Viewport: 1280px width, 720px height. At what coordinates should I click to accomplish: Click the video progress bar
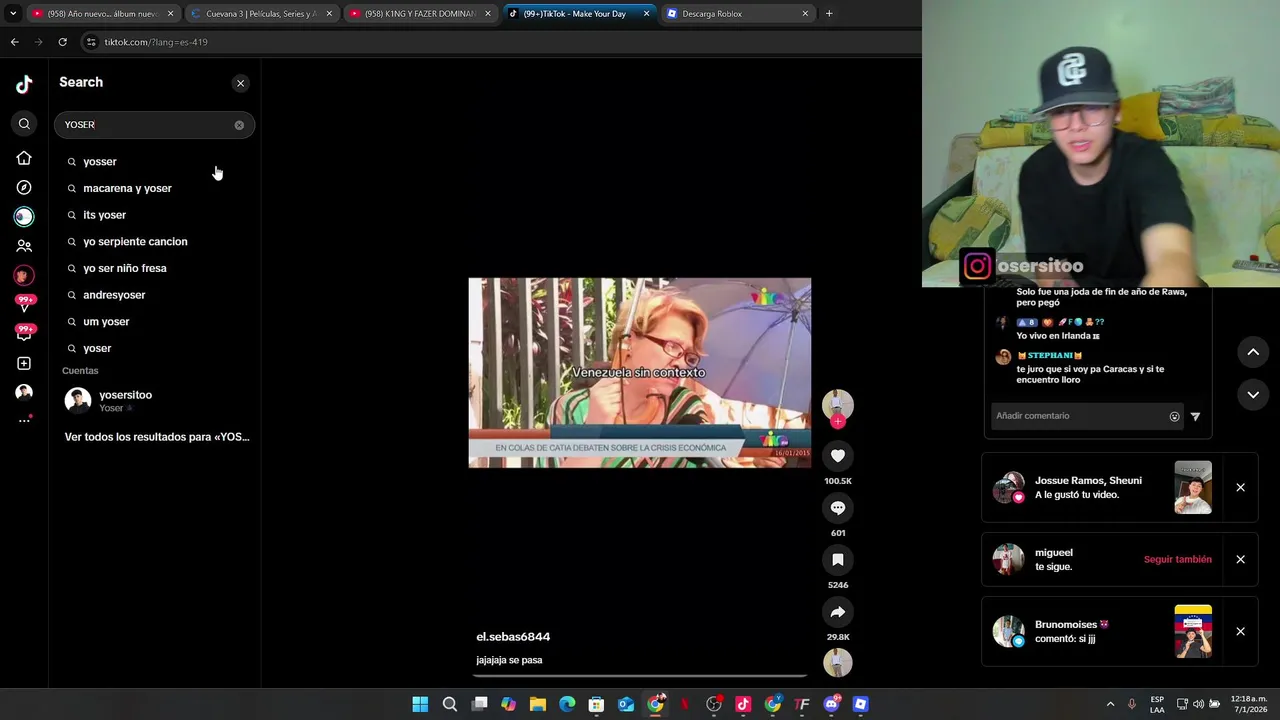pyautogui.click(x=640, y=676)
